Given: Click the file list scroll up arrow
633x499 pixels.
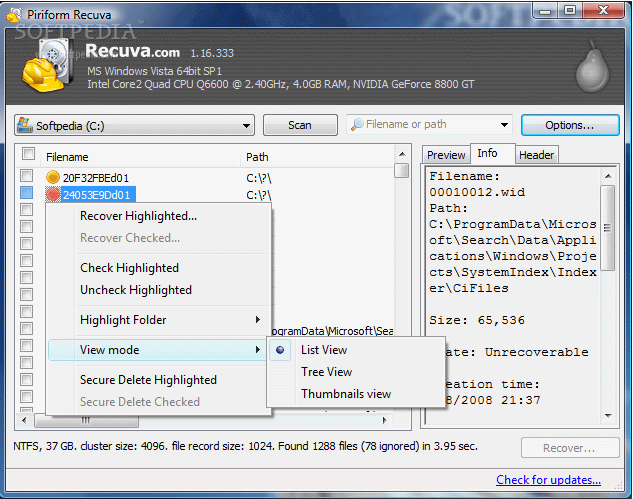Looking at the screenshot, I should pos(402,154).
